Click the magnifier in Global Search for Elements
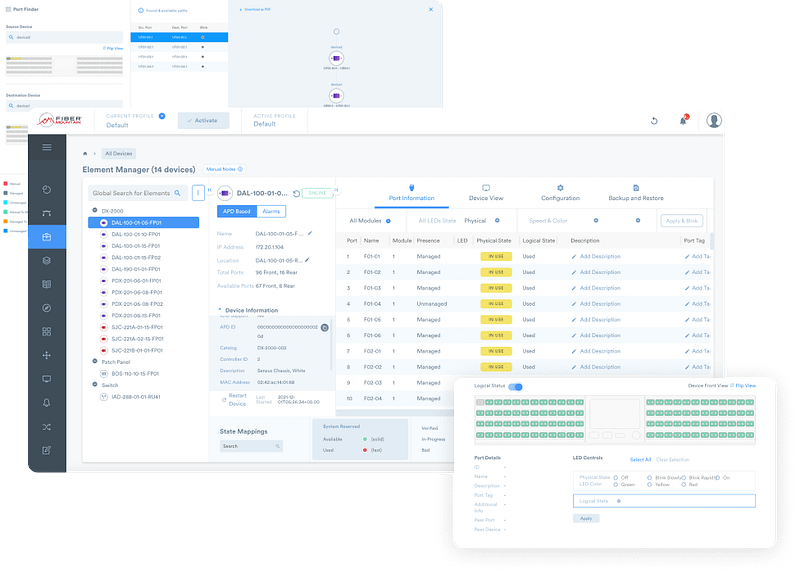The height and width of the screenshot is (575, 800). coord(178,193)
